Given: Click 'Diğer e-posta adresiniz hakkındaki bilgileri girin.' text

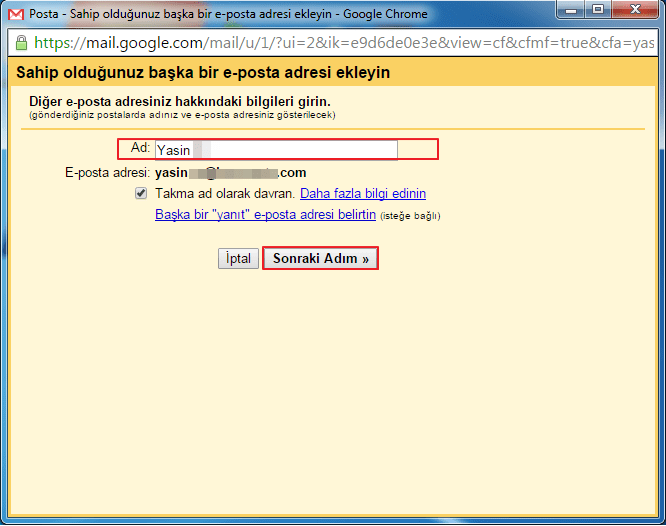Looking at the screenshot, I should click(180, 102).
